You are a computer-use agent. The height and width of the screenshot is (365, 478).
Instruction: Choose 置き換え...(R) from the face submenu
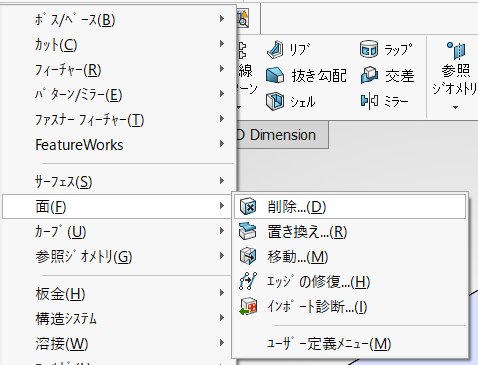tap(350, 231)
